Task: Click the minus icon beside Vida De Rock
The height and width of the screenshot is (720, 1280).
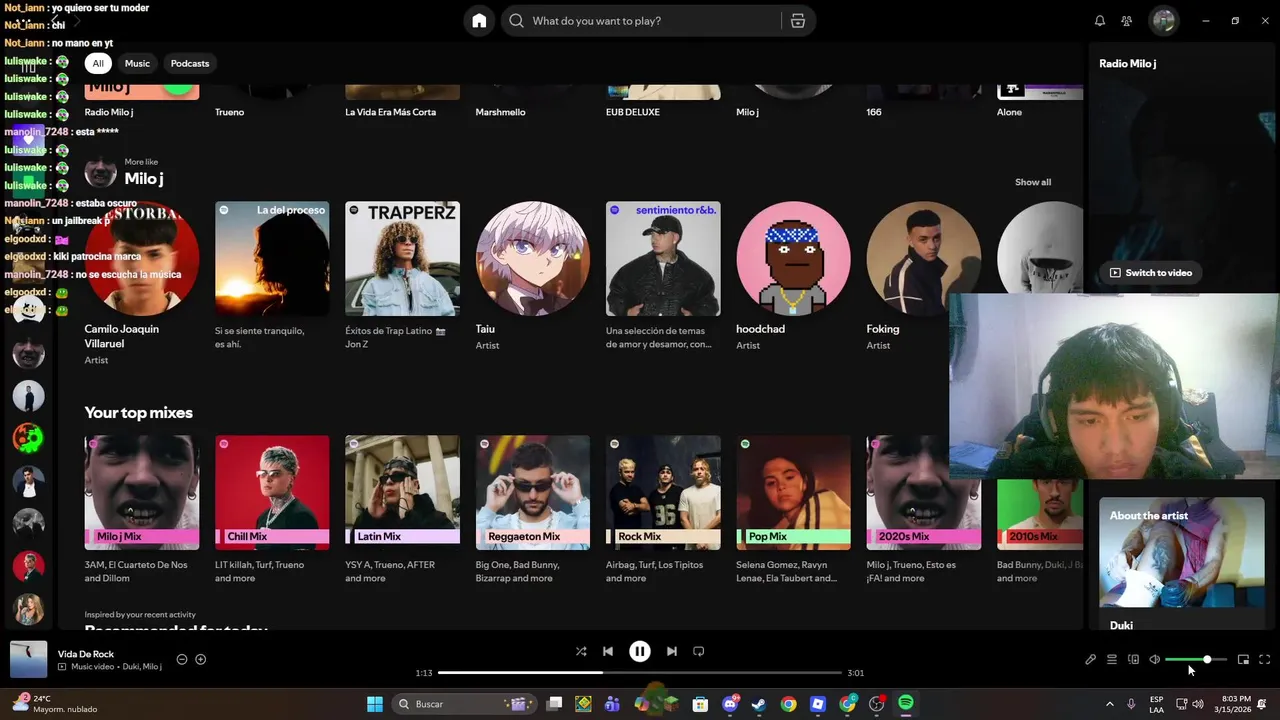Action: (x=182, y=659)
